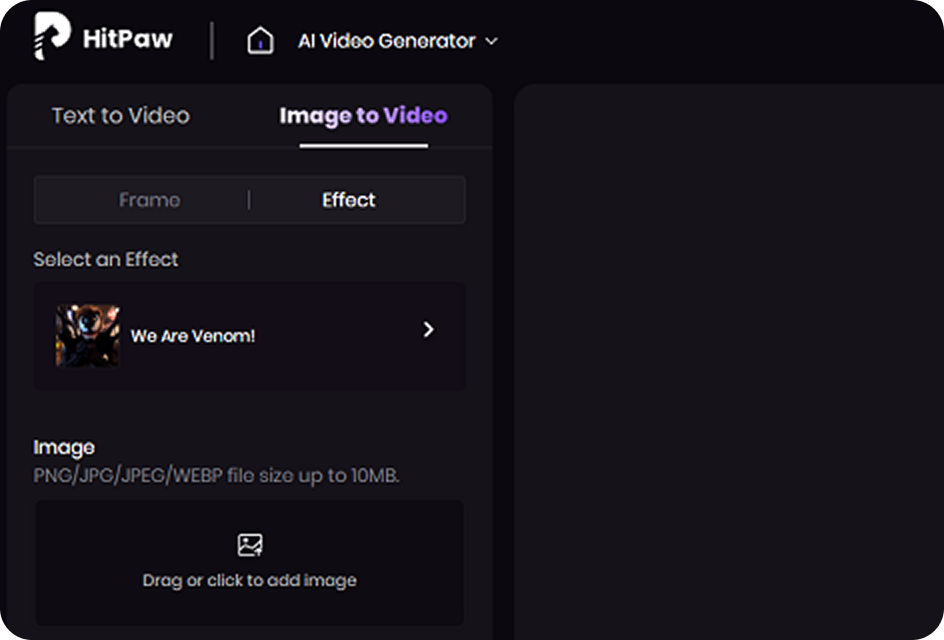Click the HitPaw brand name text
The width and height of the screenshot is (944, 640).
pos(128,39)
